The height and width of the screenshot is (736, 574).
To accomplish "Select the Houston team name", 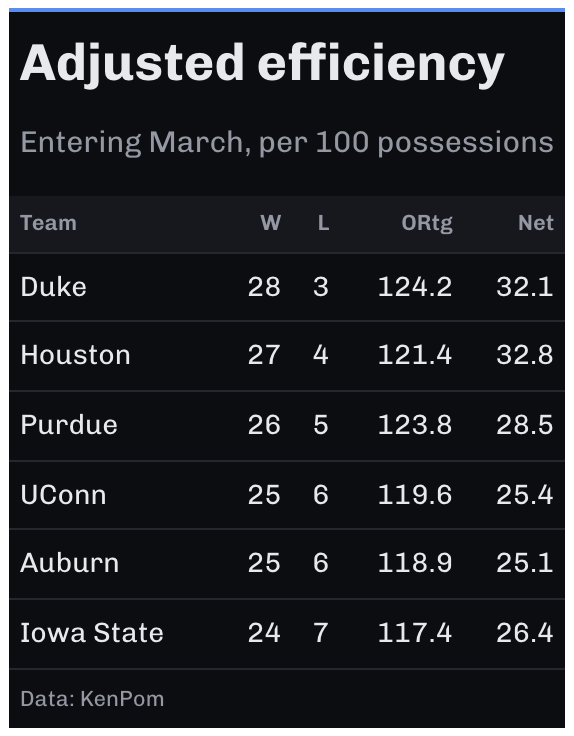I will point(75,355).
